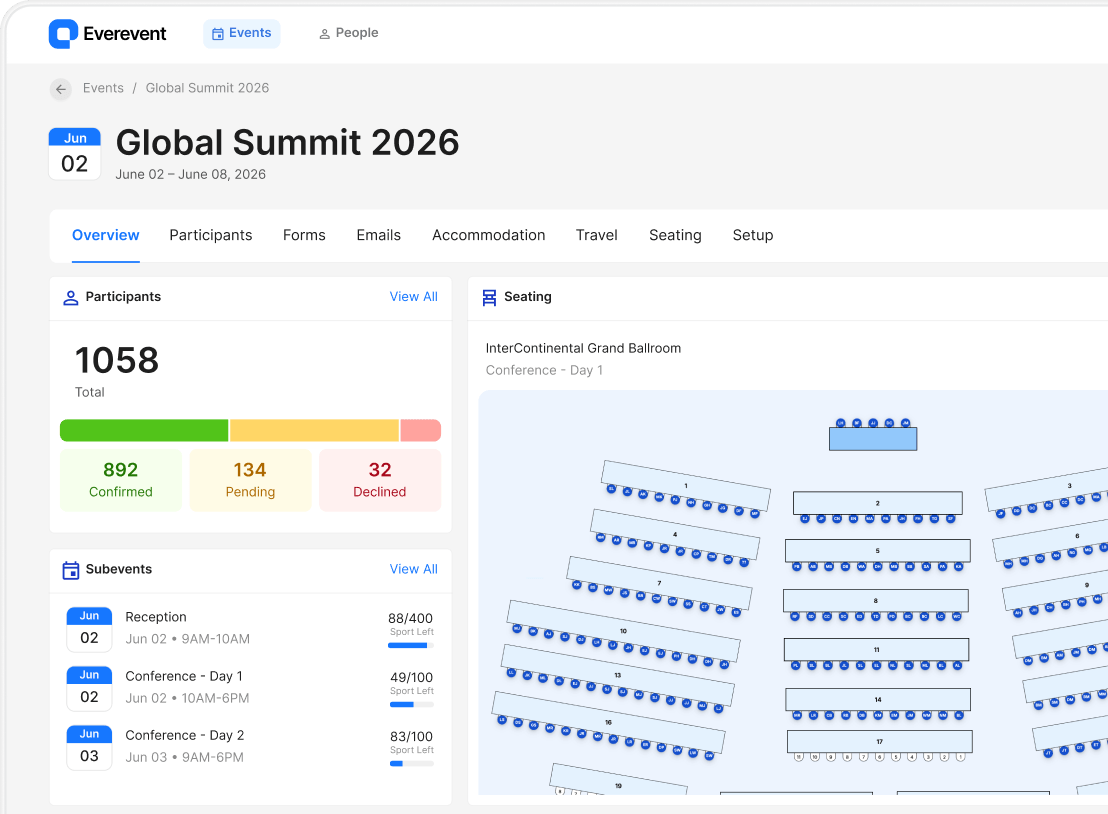The image size is (1108, 814).
Task: Open the Setup tab
Action: (753, 235)
